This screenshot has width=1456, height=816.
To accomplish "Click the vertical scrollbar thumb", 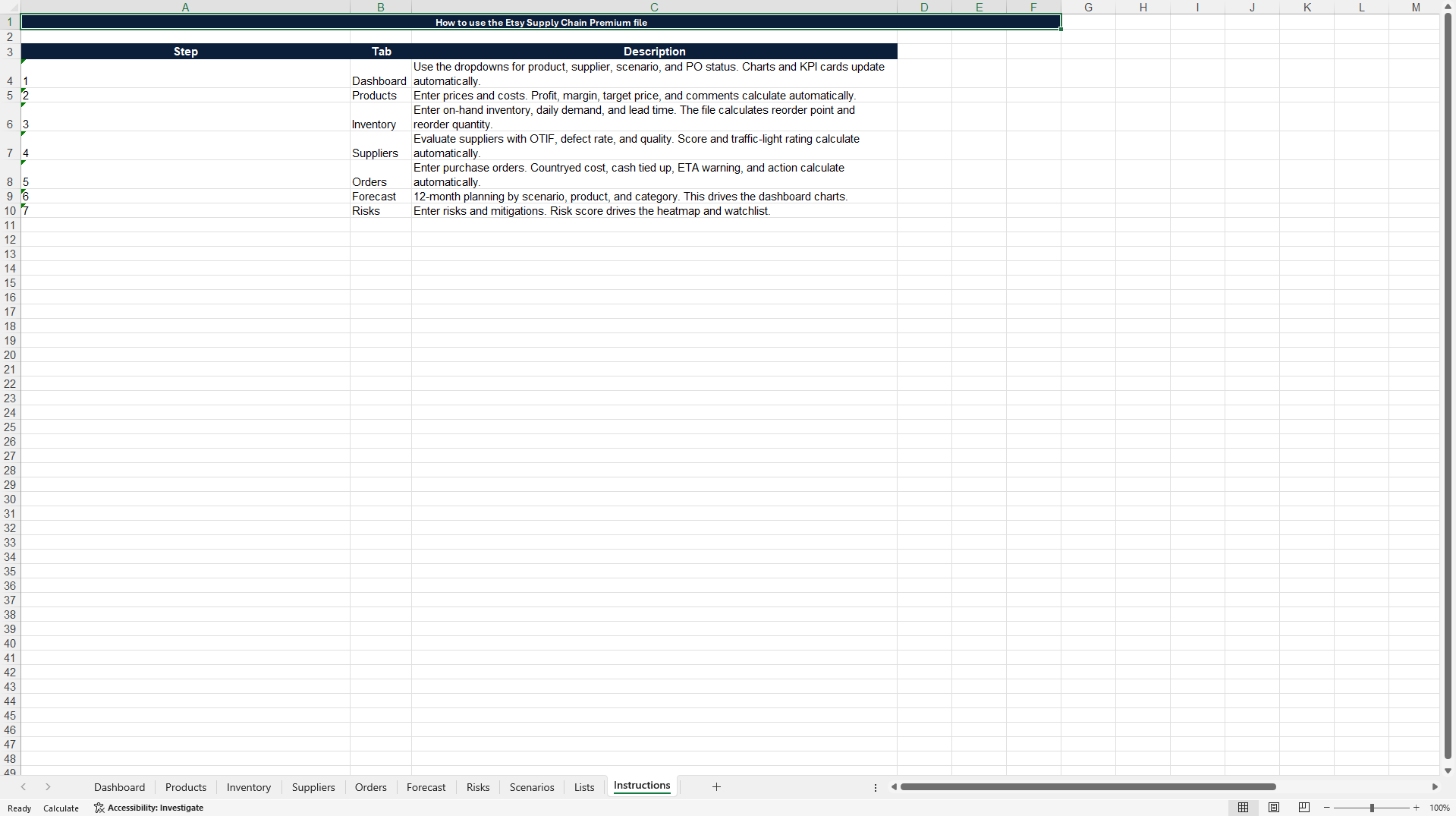I will click(1448, 386).
